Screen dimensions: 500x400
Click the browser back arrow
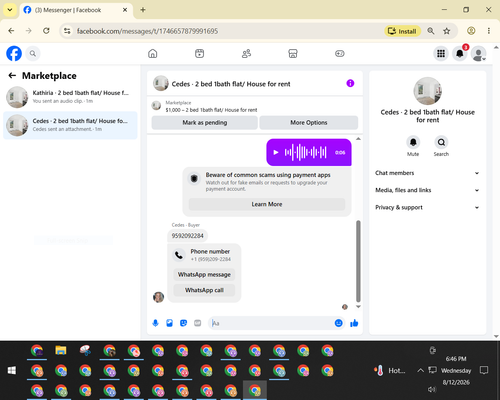pos(11,31)
